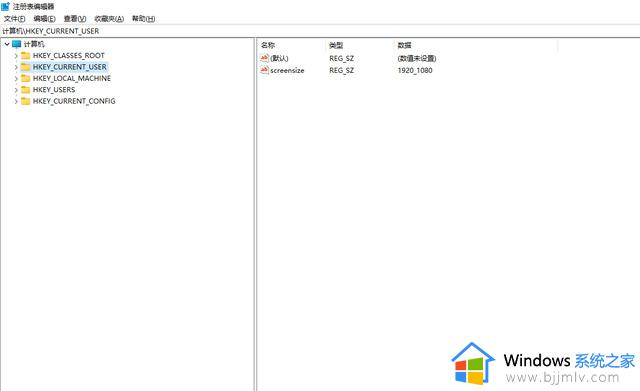Click the HKEY_USERS folder icon

pyautogui.click(x=26, y=90)
